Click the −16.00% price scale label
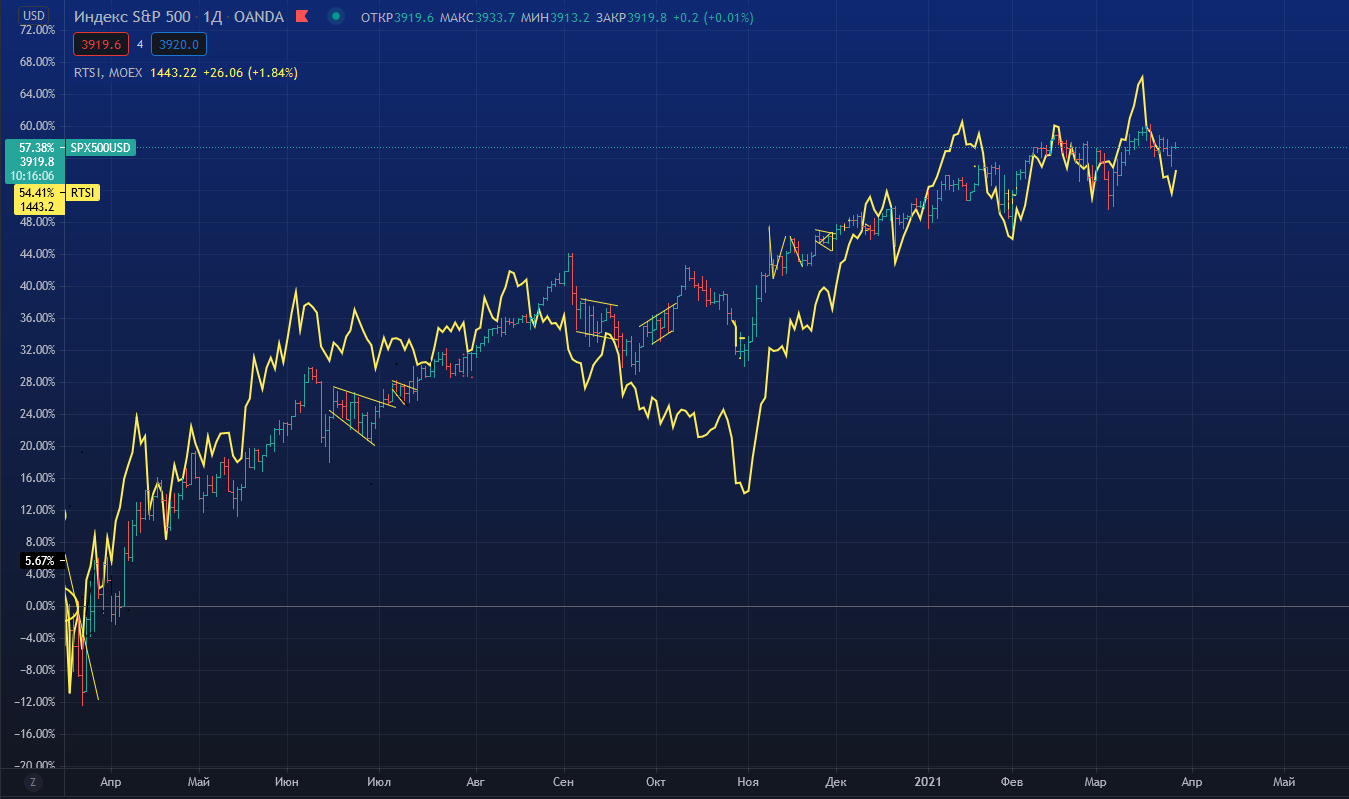Image resolution: width=1349 pixels, height=799 pixels. tap(34, 734)
